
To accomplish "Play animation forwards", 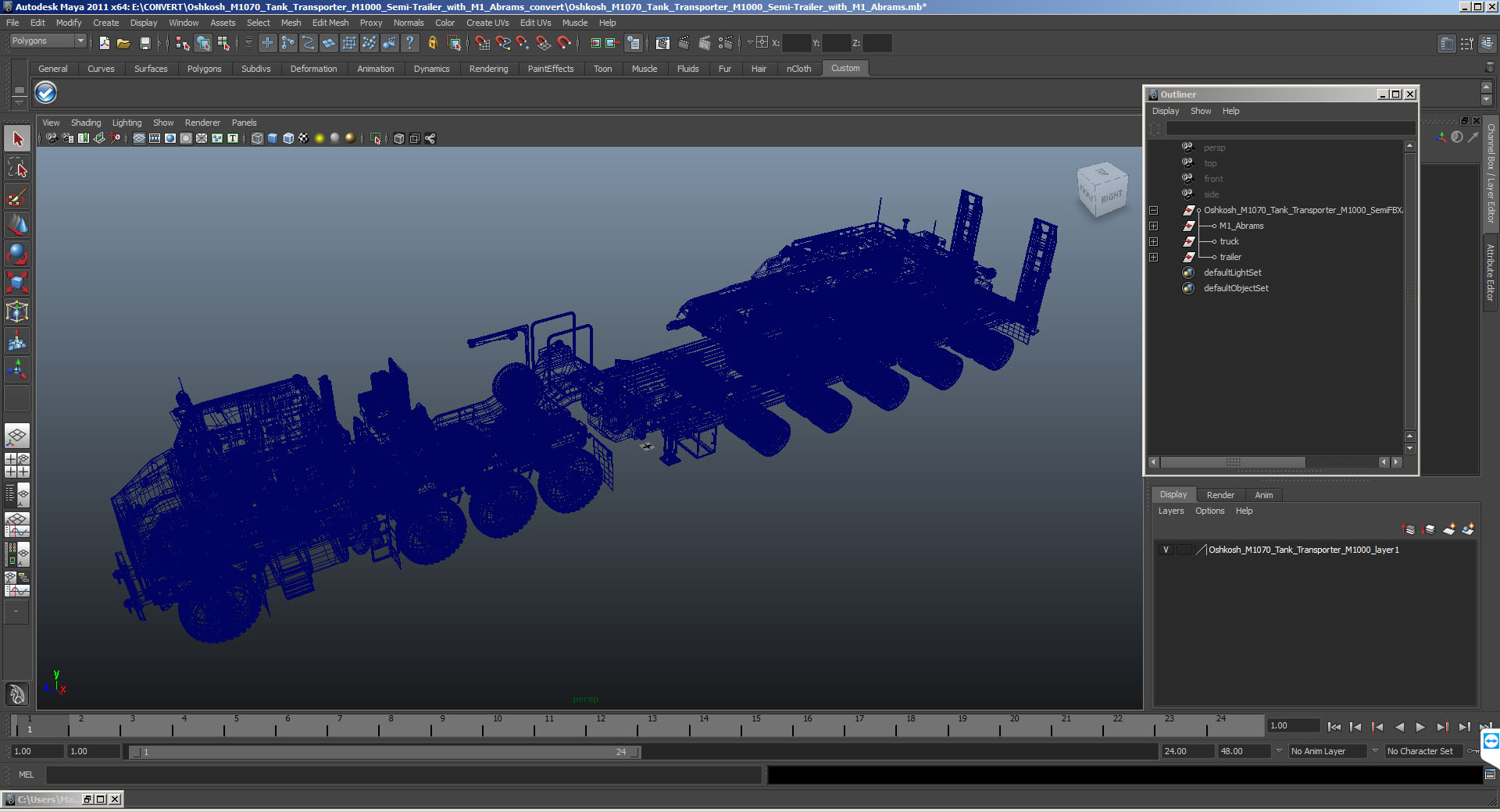I will tap(1420, 726).
